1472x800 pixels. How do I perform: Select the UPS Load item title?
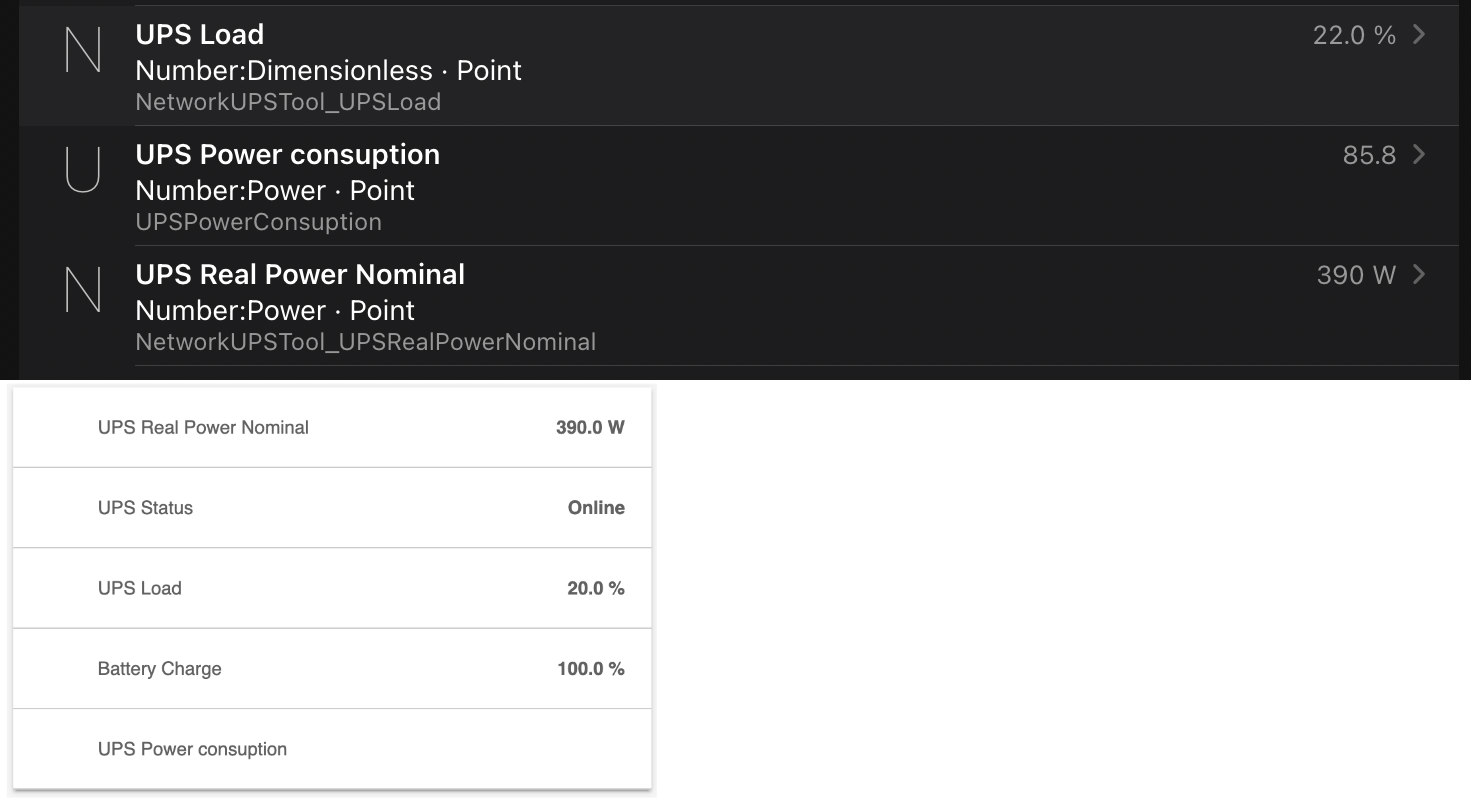pyautogui.click(x=200, y=35)
